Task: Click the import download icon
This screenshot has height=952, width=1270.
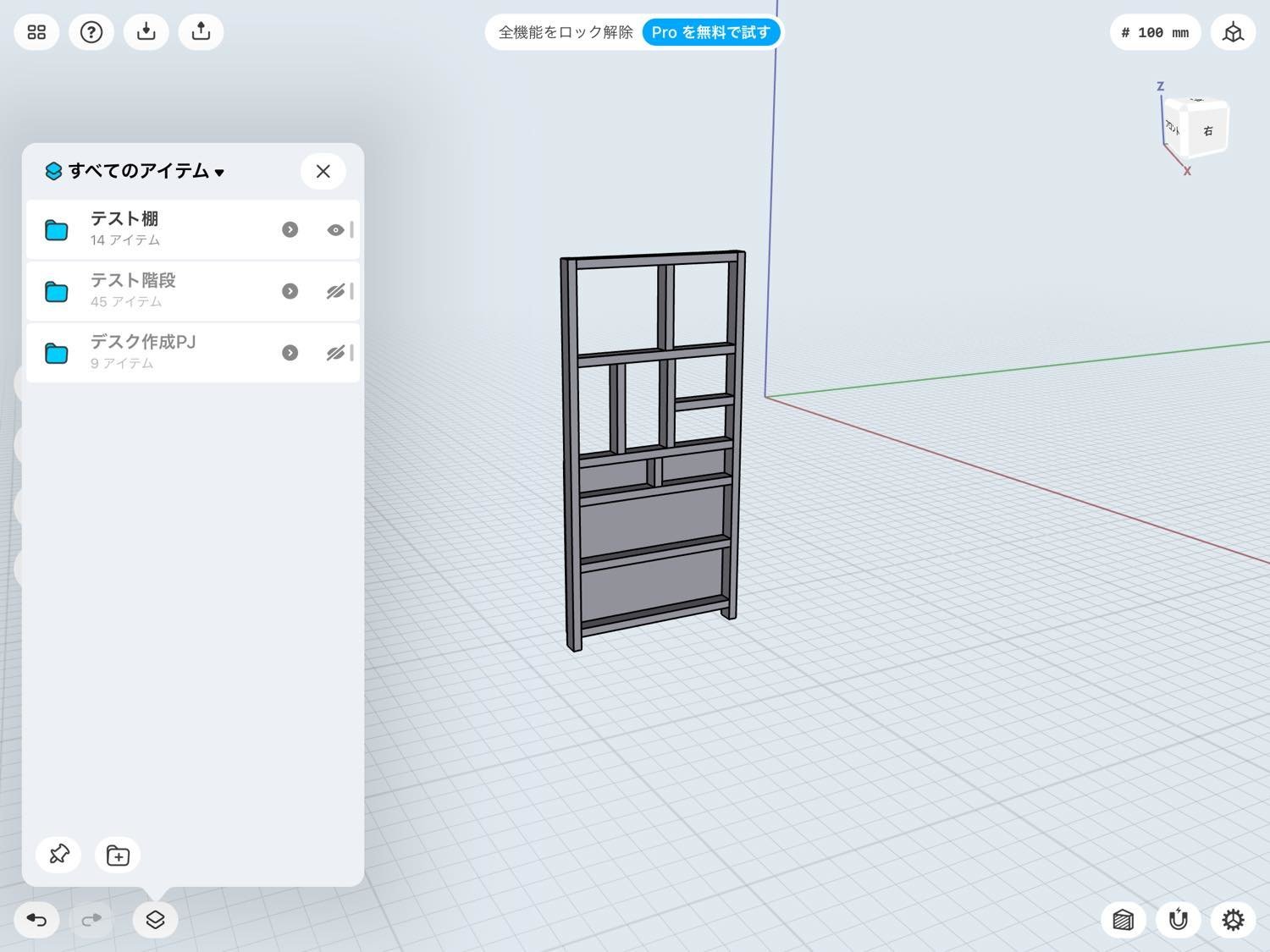Action: [x=146, y=32]
